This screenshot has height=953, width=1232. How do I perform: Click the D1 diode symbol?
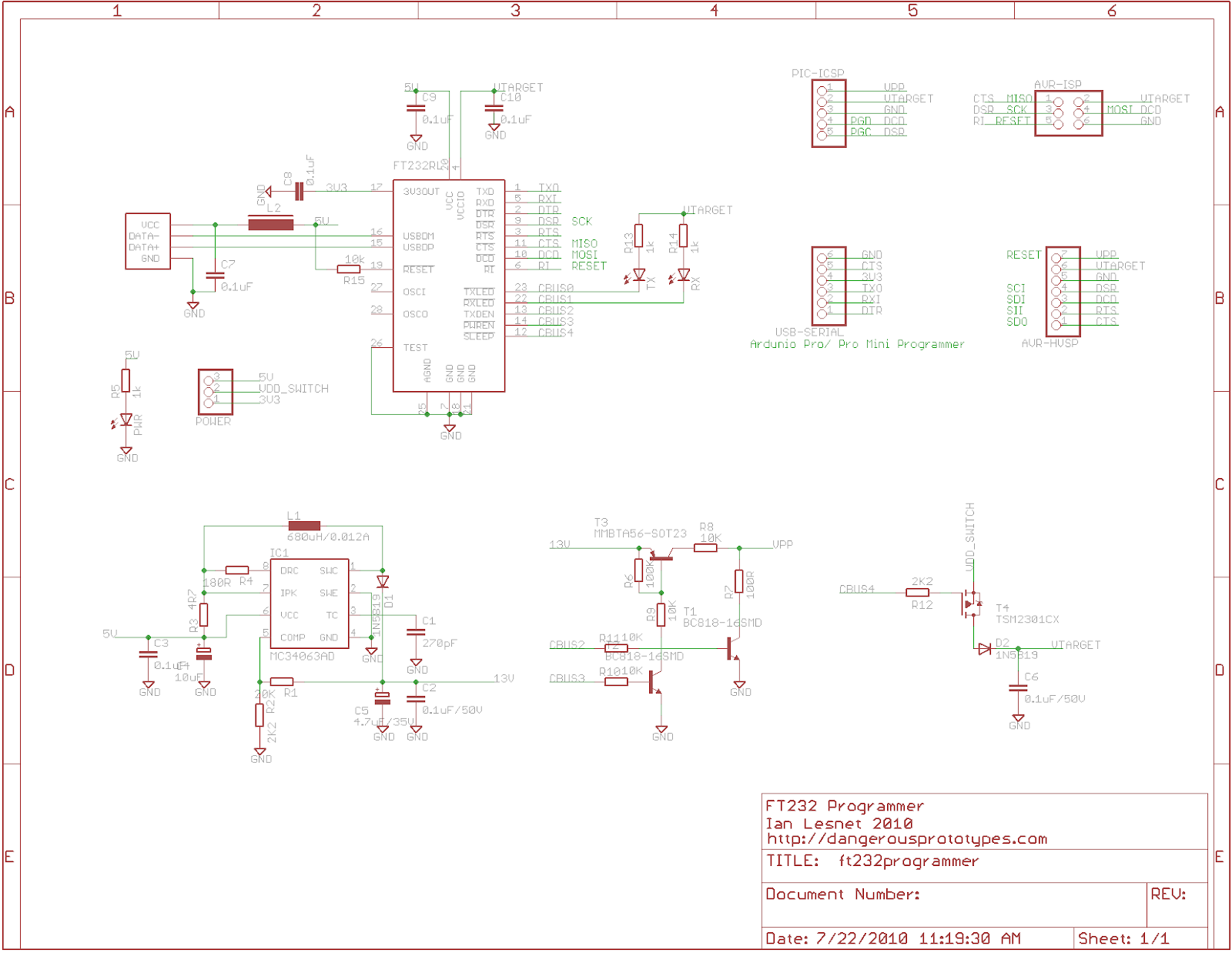383,581
